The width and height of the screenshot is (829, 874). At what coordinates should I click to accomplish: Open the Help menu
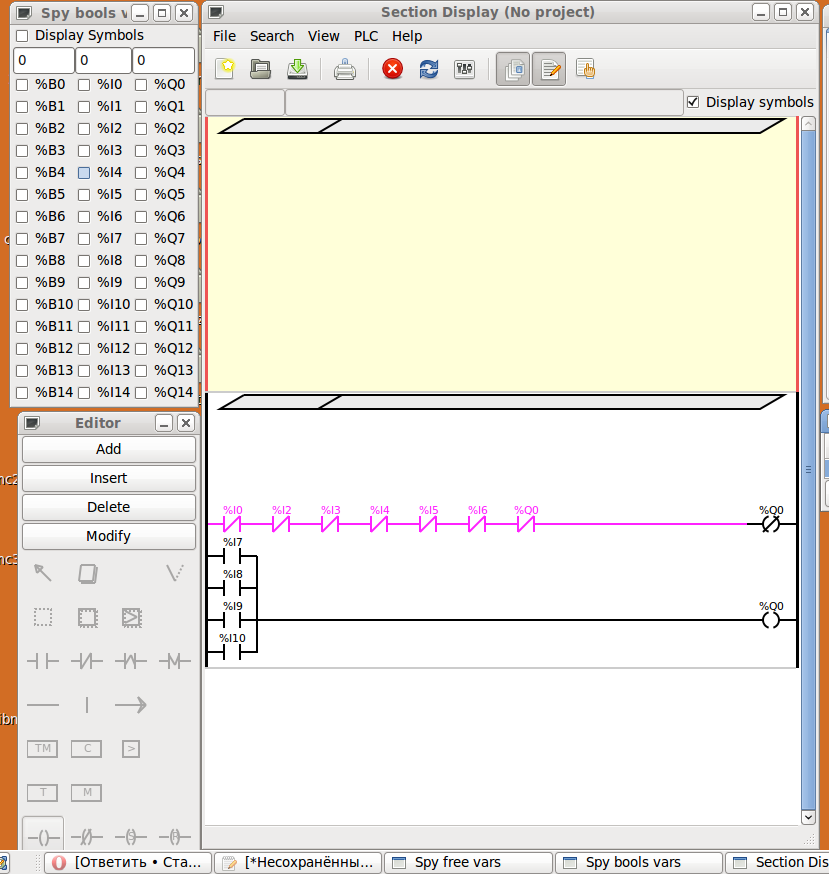pos(407,36)
